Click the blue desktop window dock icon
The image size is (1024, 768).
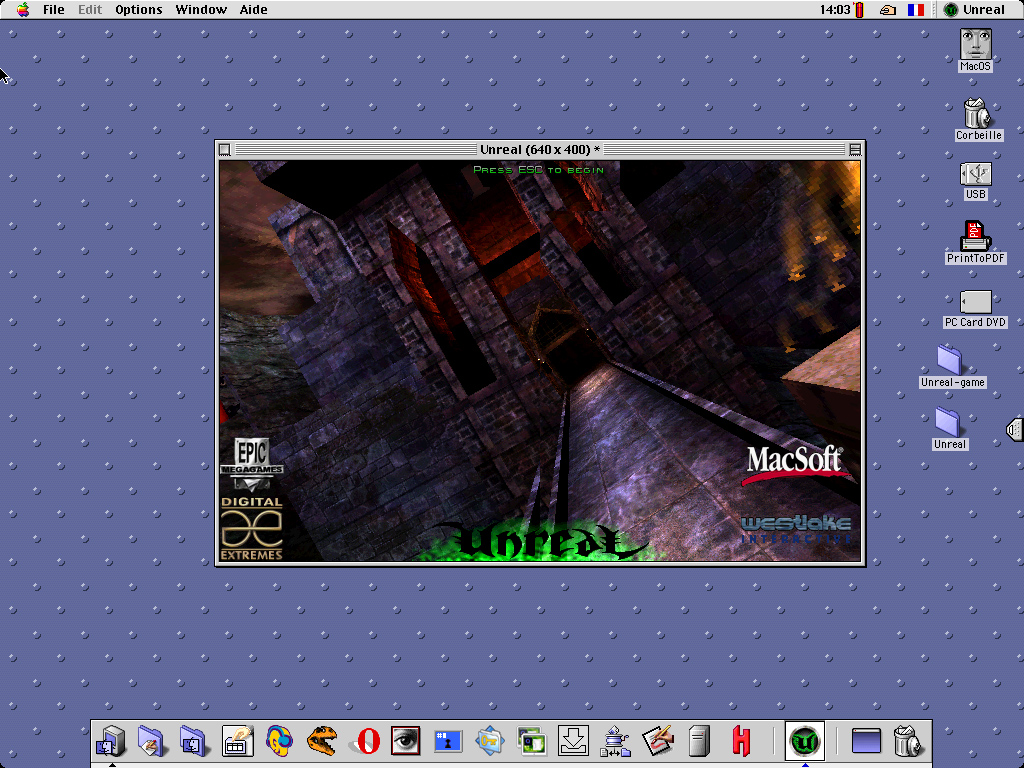(x=867, y=741)
